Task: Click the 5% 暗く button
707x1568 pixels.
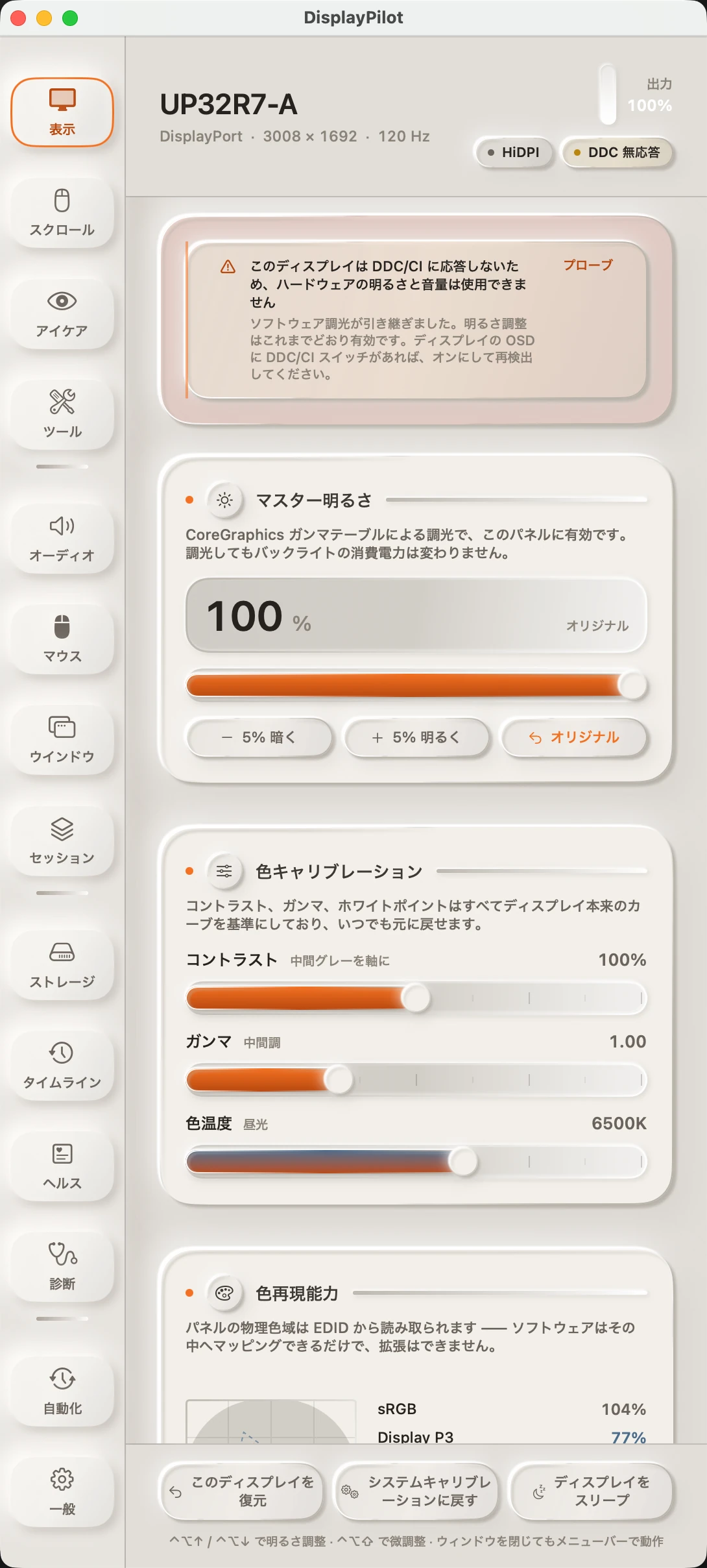Action: [x=259, y=737]
